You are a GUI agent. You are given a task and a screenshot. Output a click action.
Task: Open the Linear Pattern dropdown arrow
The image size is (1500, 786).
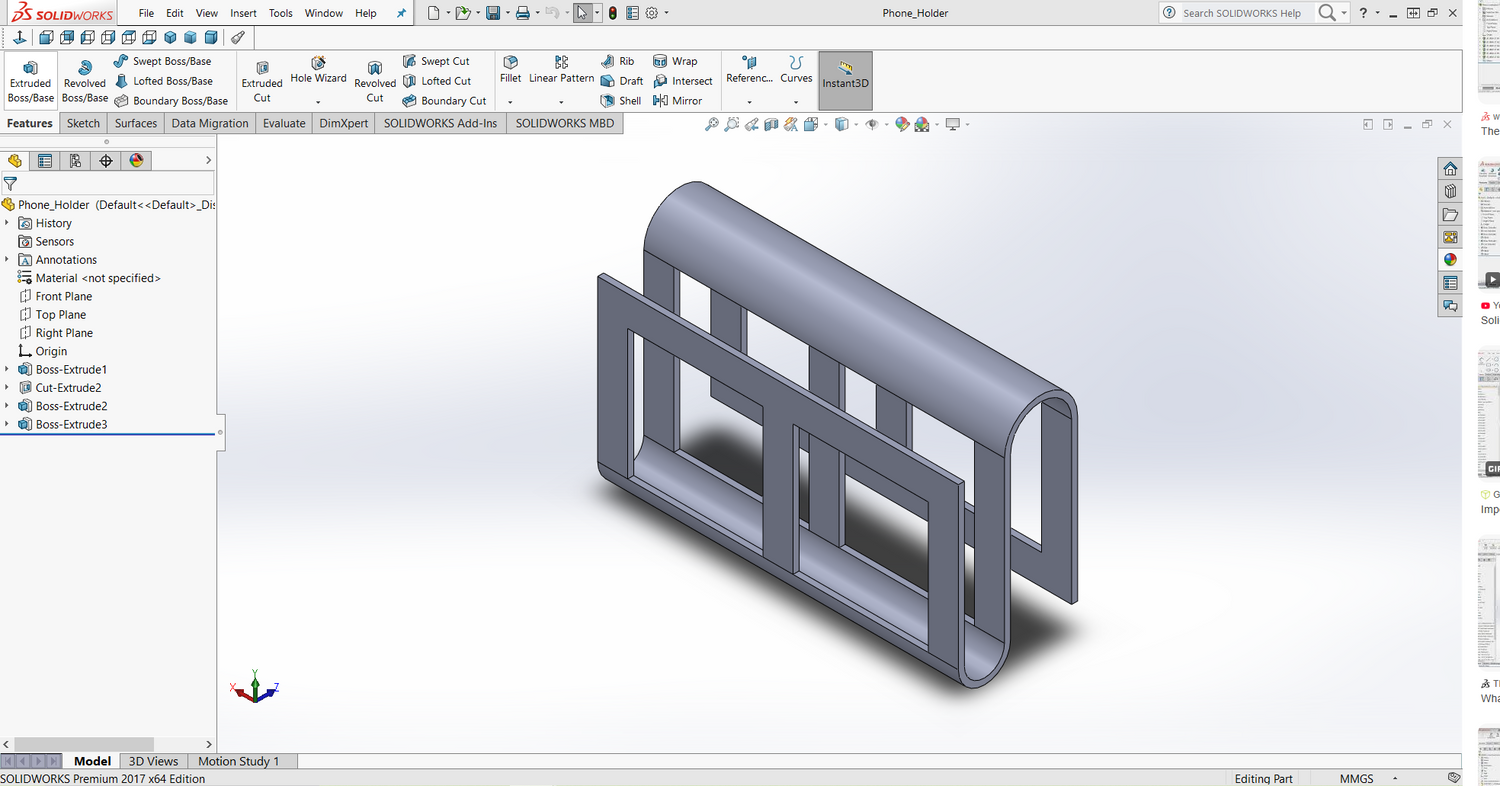click(561, 102)
